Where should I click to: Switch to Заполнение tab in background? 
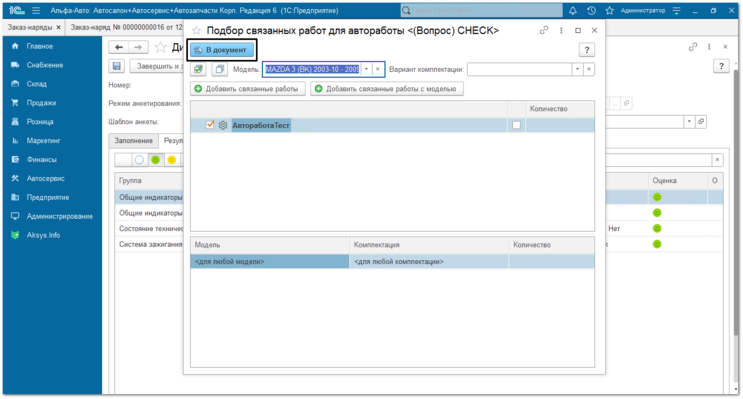tap(134, 141)
